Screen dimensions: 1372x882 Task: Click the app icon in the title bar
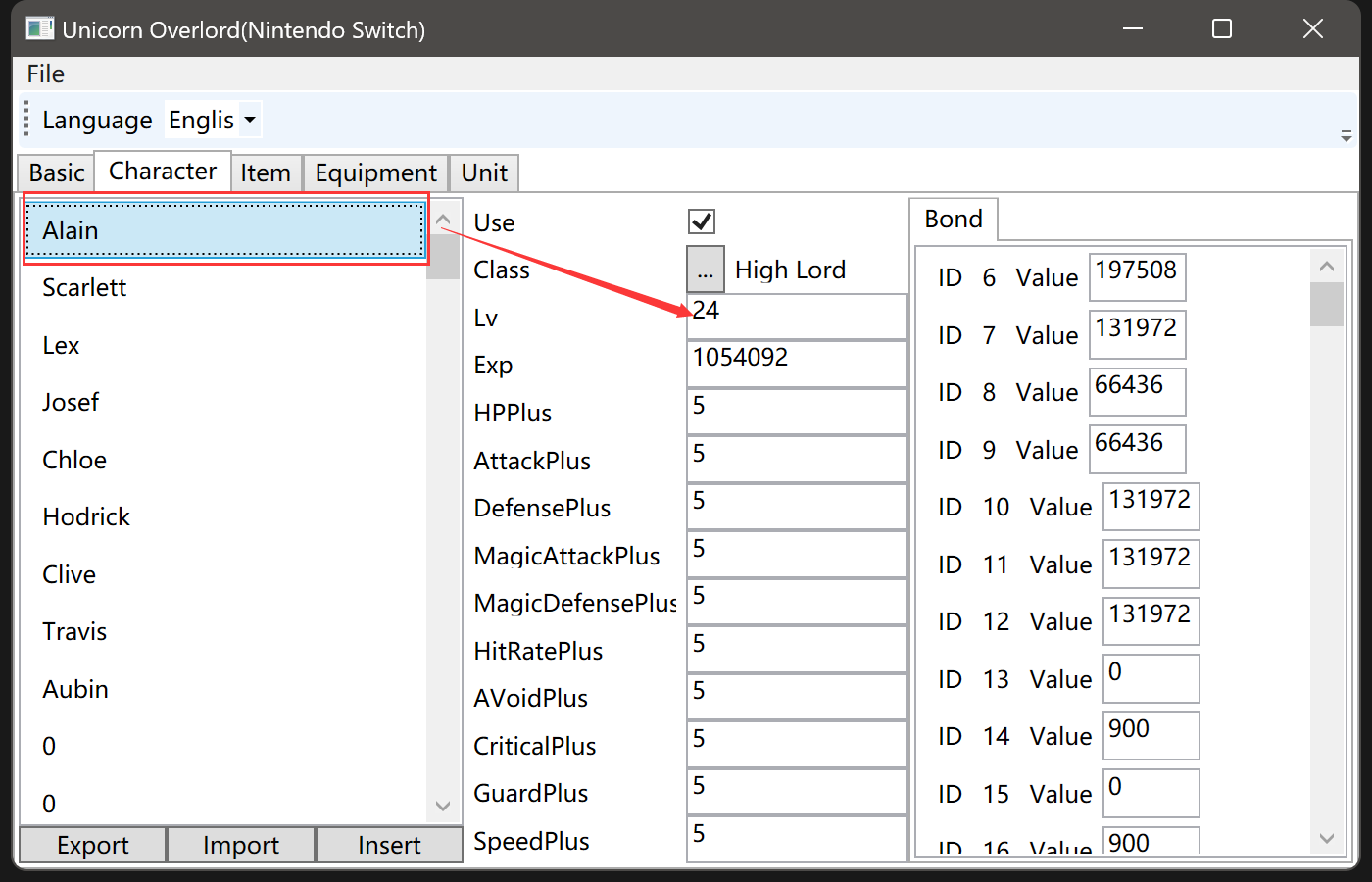[40, 28]
